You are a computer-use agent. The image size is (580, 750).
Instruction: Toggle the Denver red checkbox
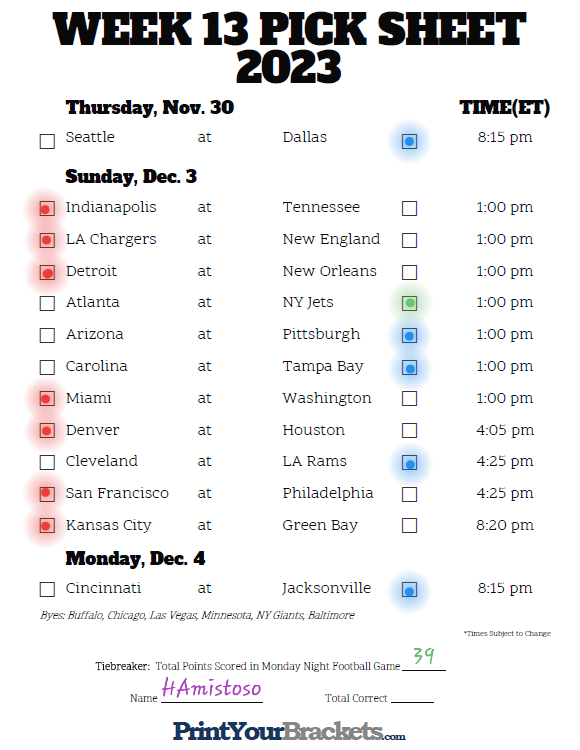[47, 430]
